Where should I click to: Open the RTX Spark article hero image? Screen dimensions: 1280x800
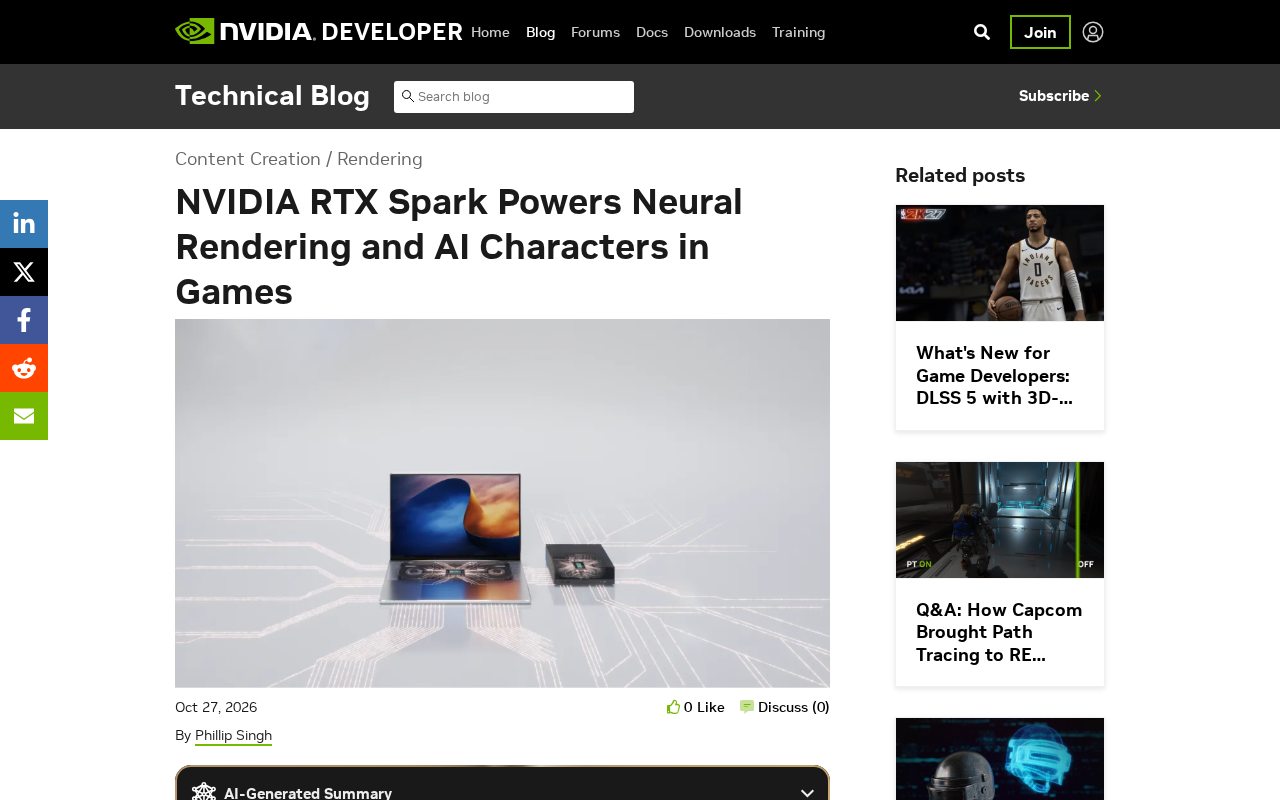coord(502,503)
